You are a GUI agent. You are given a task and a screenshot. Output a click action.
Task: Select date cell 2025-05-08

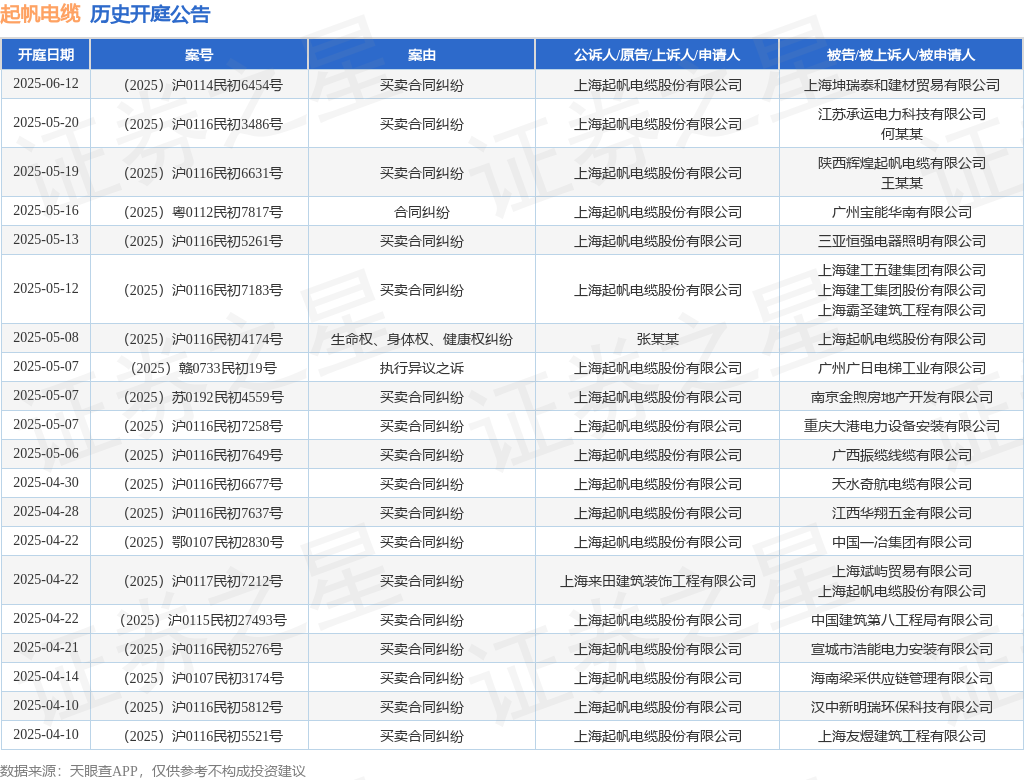(46, 337)
